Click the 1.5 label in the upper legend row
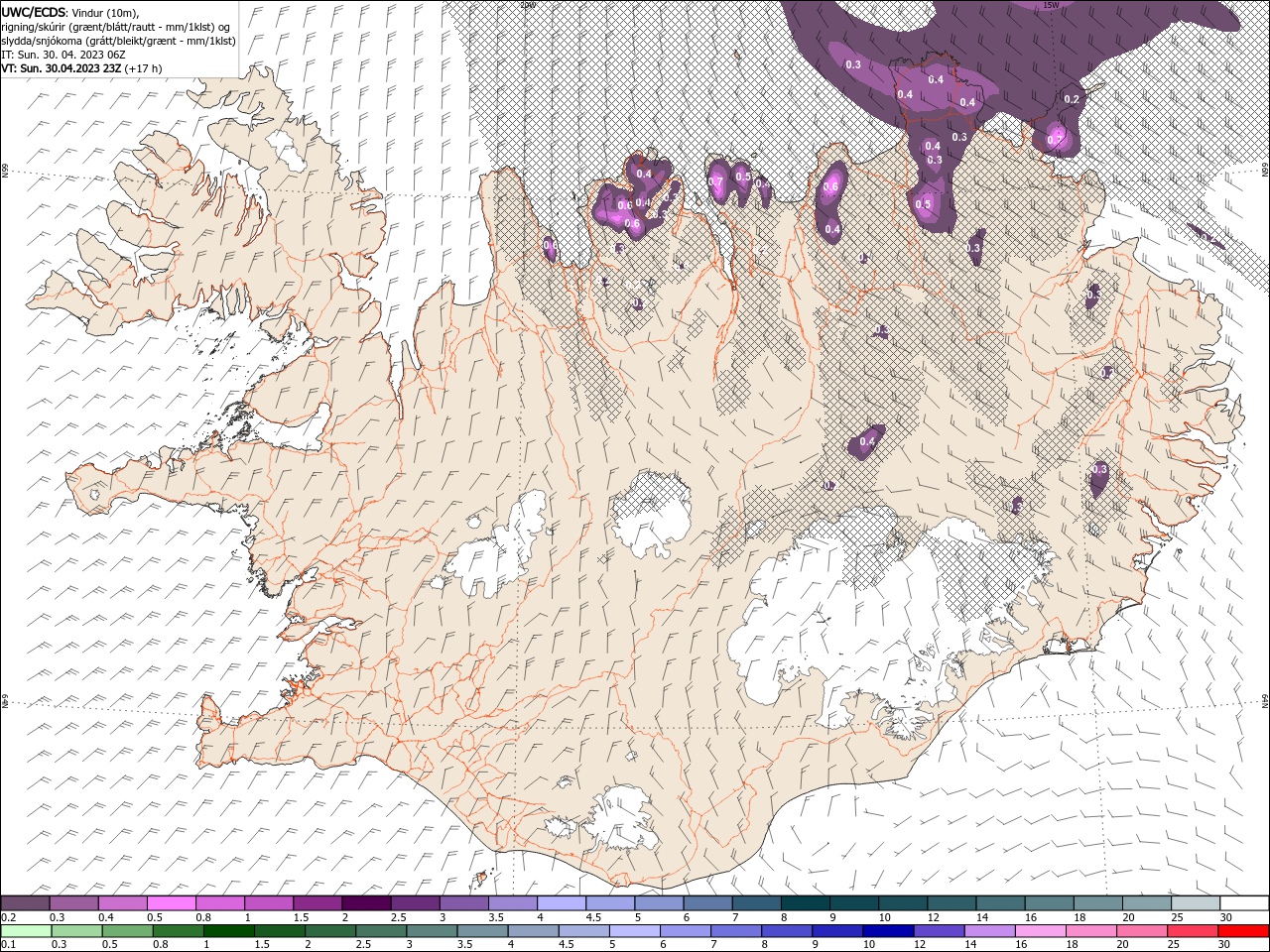 point(301,917)
